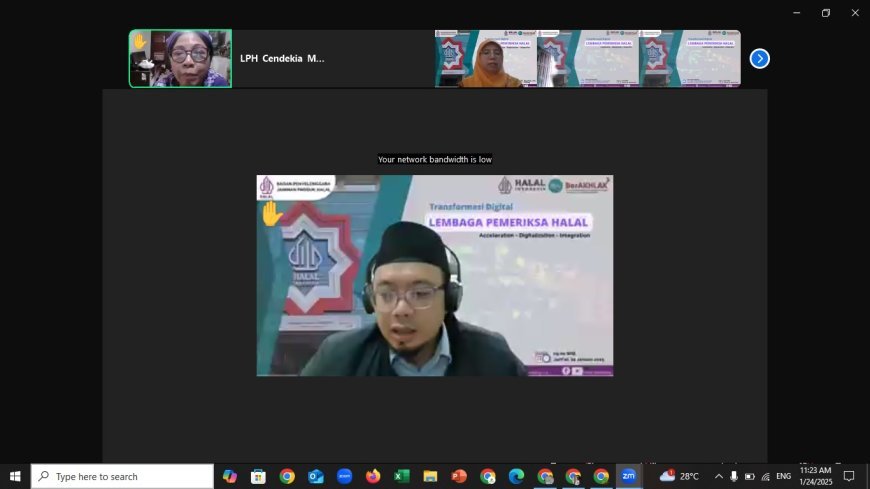Click the raised hand icon on LPH Cendekia thumbnail

pos(139,41)
